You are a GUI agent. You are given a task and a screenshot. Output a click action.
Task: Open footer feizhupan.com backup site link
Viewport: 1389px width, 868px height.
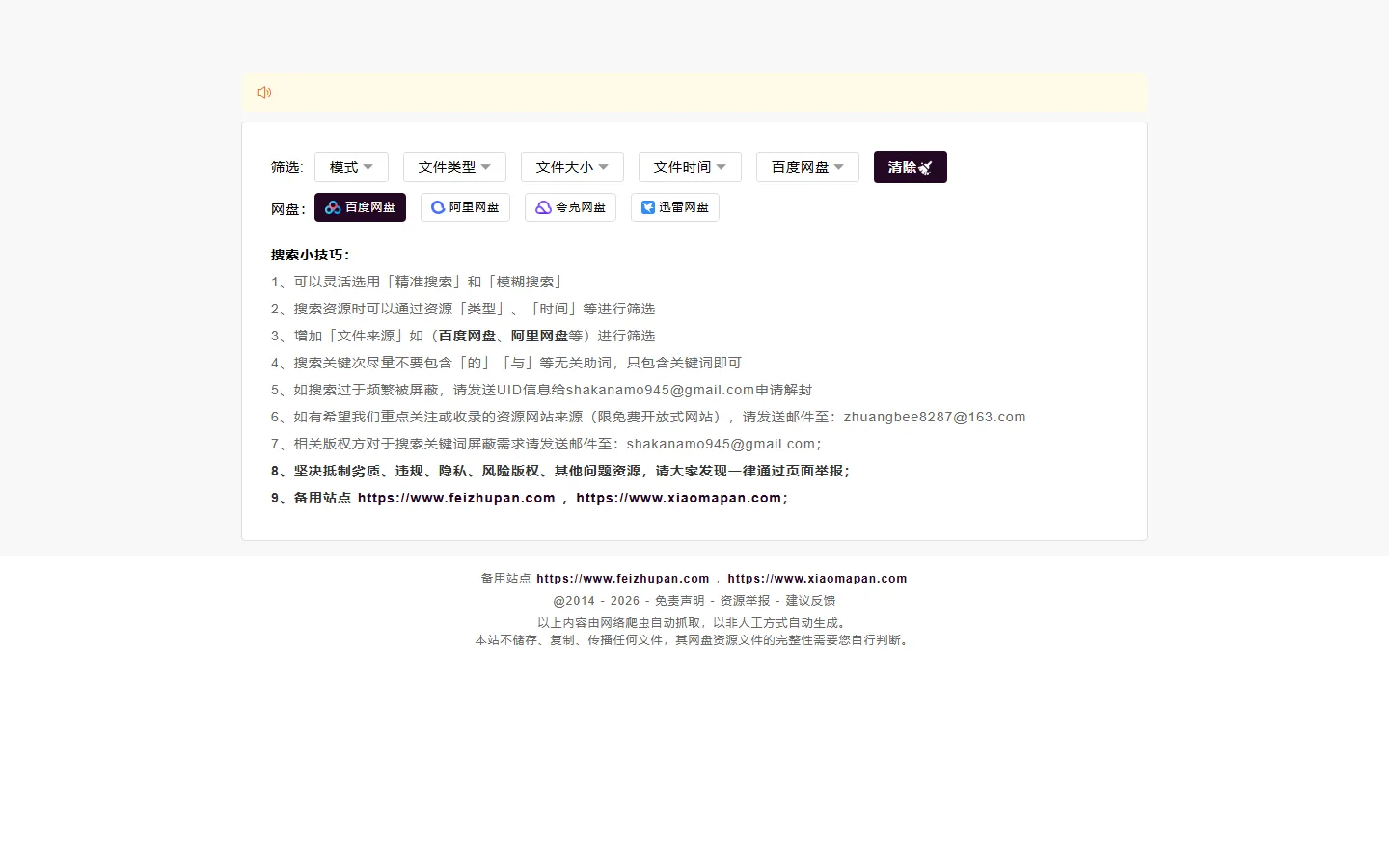(623, 579)
